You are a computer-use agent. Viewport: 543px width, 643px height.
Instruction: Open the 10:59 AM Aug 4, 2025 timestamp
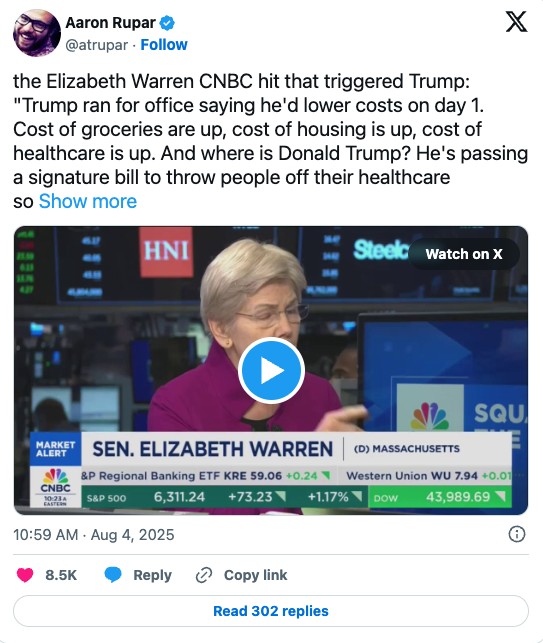pyautogui.click(x=94, y=535)
